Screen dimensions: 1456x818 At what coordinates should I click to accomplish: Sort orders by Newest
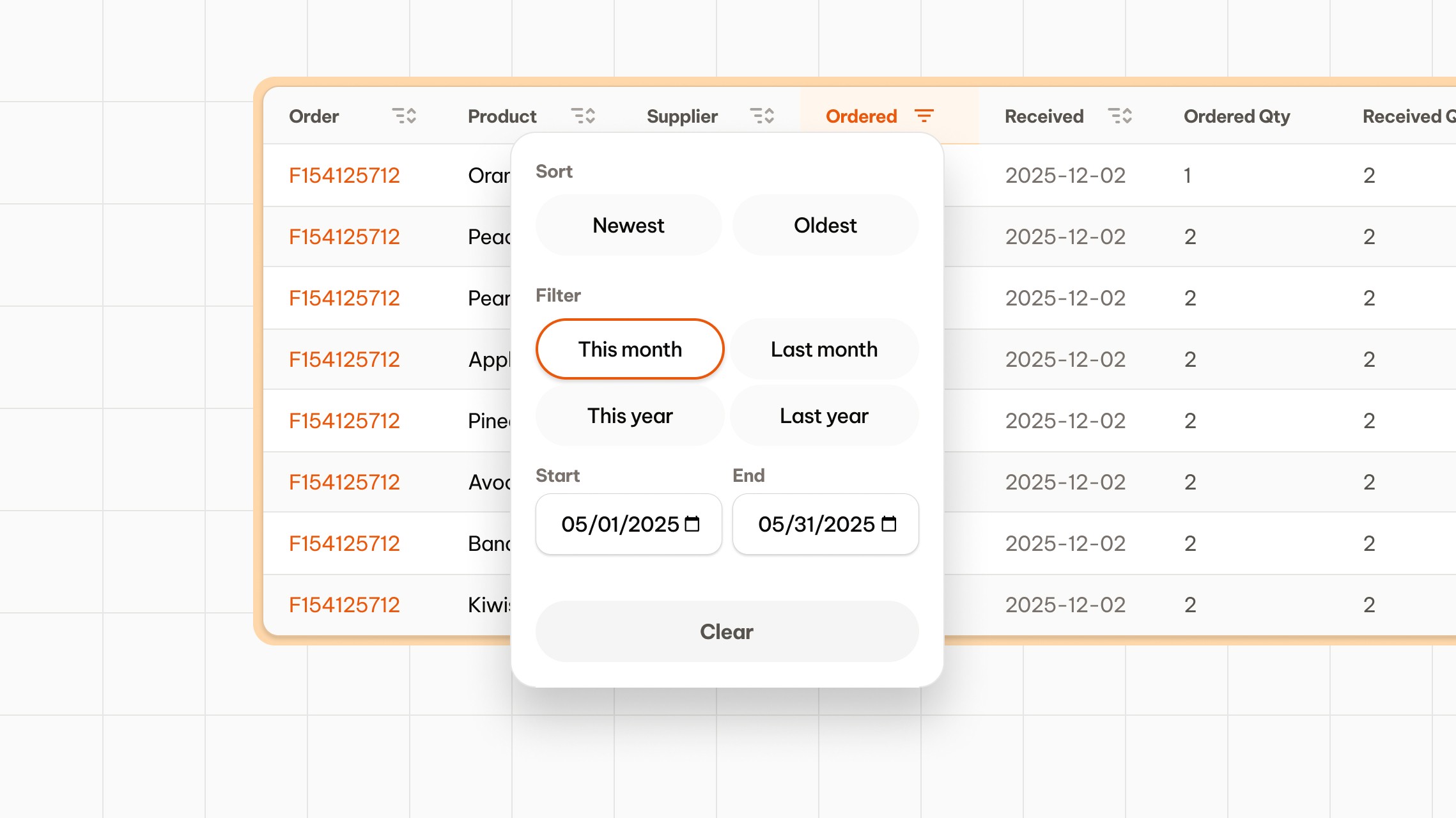(628, 225)
